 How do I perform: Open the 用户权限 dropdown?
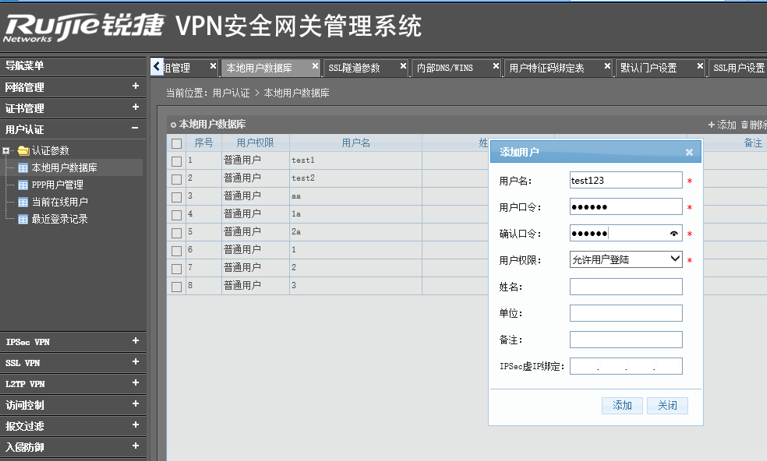[x=626, y=260]
